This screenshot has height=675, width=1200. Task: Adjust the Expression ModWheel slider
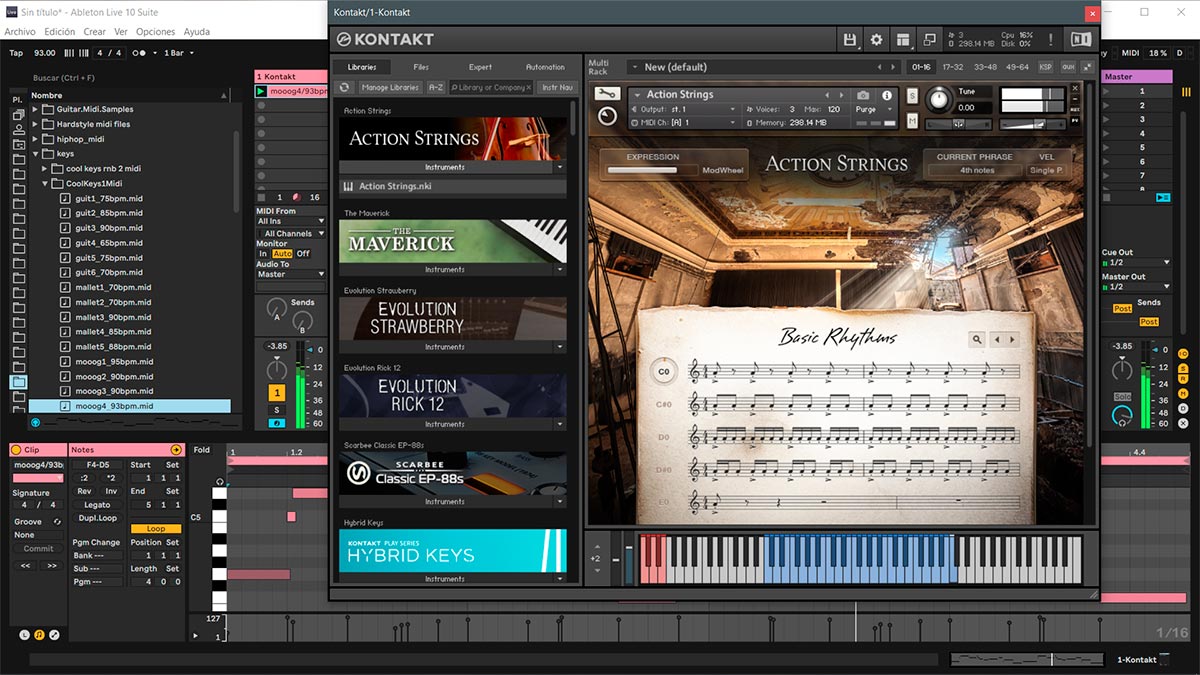click(652, 170)
